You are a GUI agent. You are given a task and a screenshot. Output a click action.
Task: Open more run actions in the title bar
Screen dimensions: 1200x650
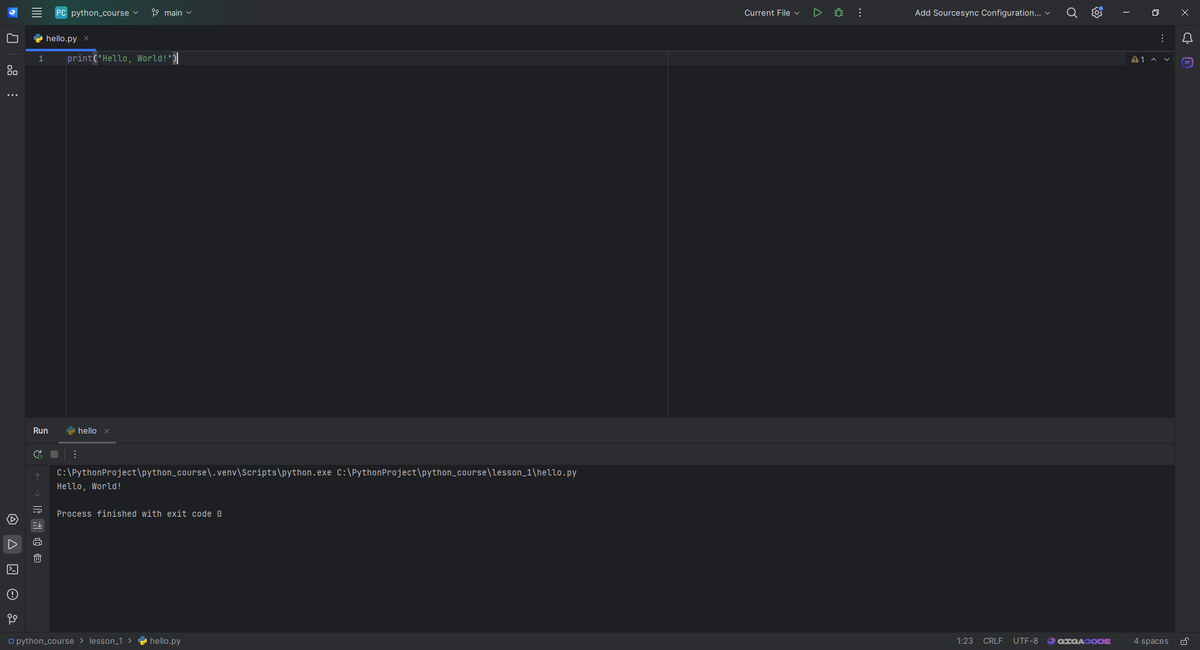tap(860, 13)
